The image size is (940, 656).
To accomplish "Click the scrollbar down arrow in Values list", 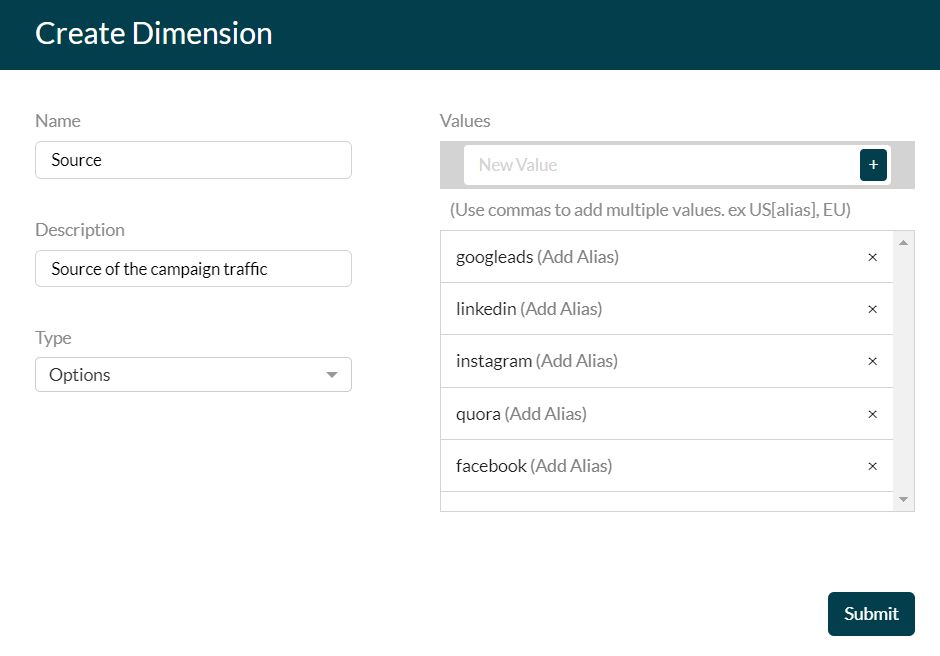I will coord(903,500).
